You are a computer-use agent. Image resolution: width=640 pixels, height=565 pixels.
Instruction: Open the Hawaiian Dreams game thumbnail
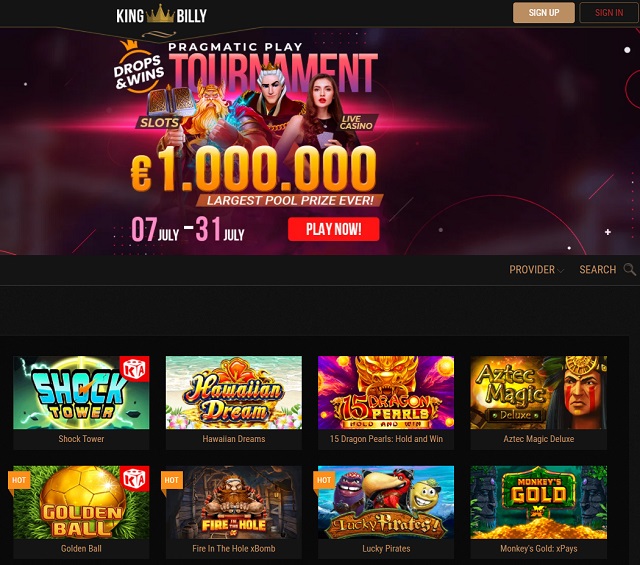coord(234,392)
